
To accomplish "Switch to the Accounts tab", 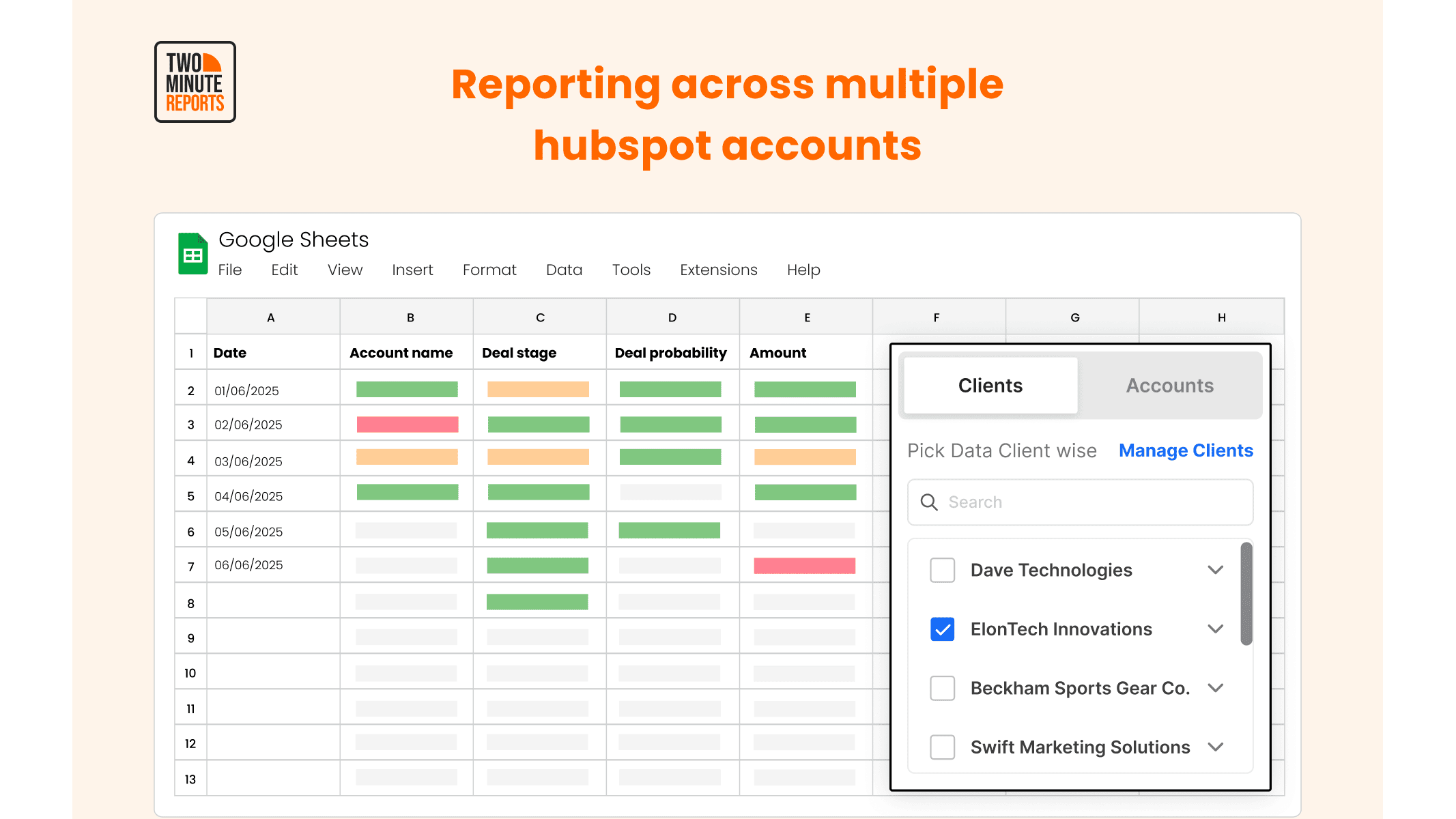I will tap(1169, 386).
